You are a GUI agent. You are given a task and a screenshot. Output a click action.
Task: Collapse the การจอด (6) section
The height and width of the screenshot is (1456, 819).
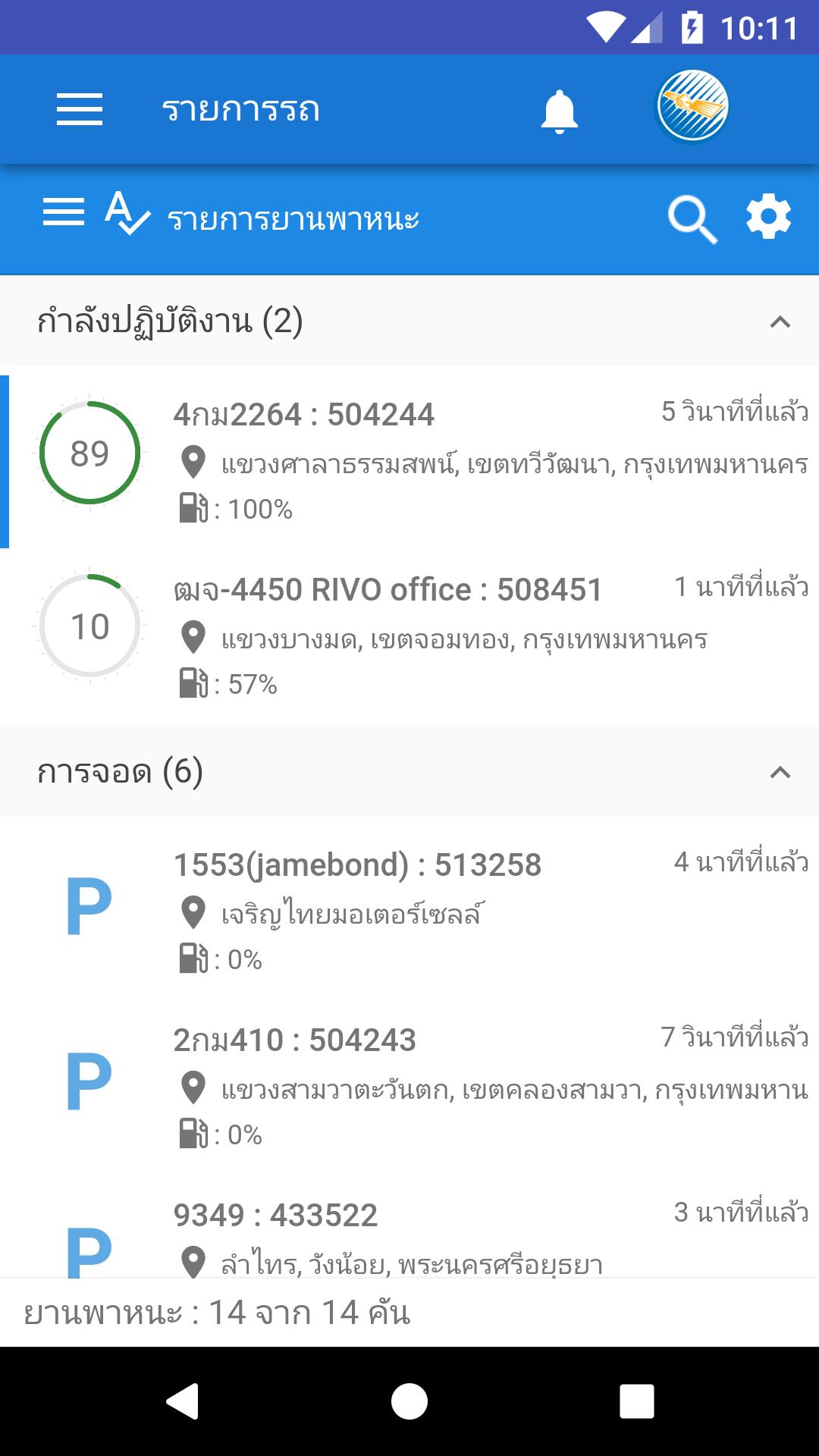[x=780, y=772]
